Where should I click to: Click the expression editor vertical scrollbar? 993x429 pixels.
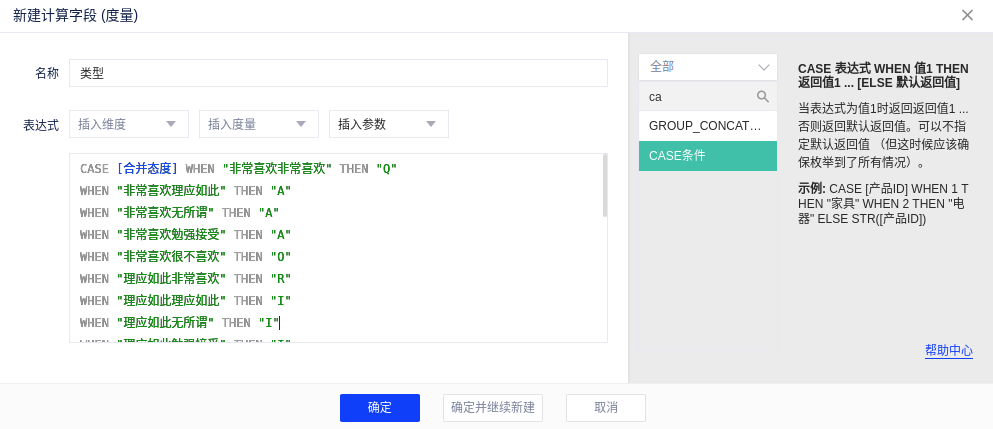coord(604,186)
